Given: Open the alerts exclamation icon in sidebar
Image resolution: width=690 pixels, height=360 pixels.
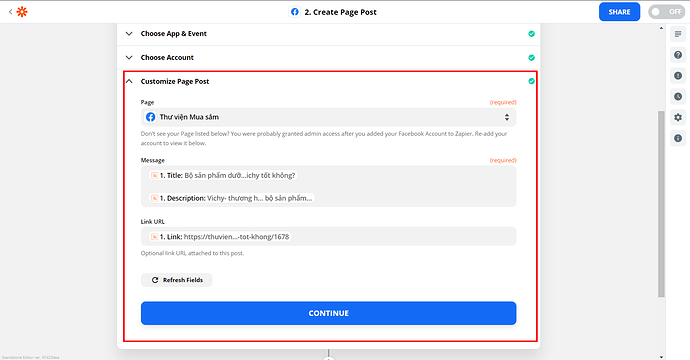Looking at the screenshot, I should point(678,76).
